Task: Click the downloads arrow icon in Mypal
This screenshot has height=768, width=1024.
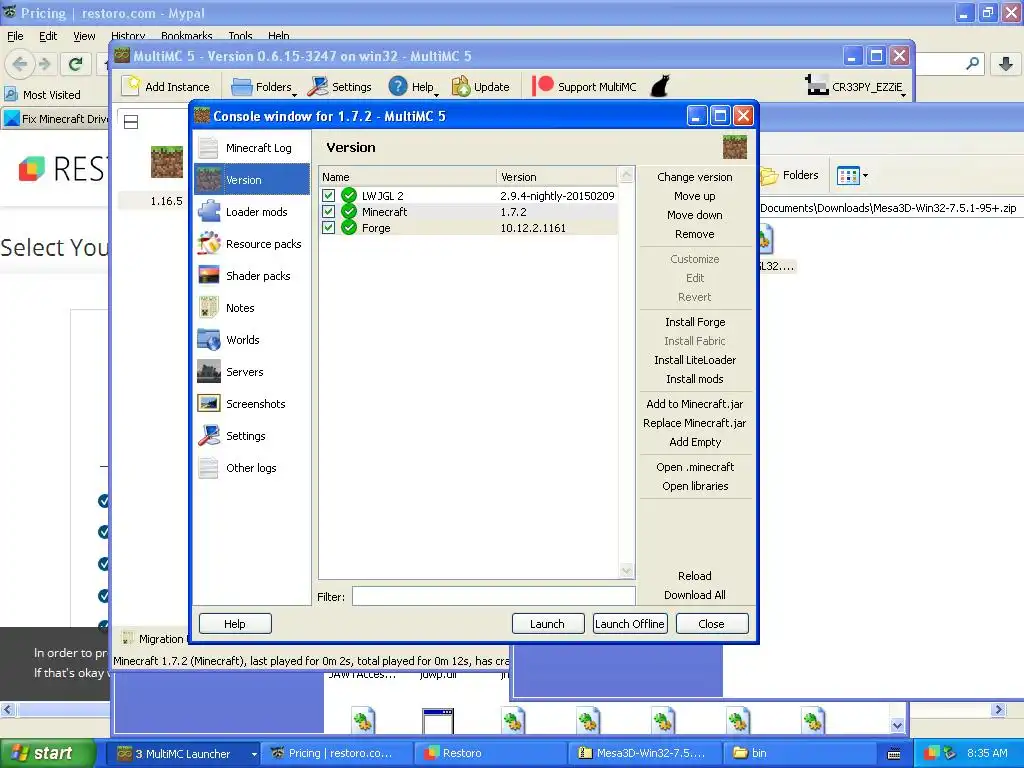Action: click(1006, 63)
